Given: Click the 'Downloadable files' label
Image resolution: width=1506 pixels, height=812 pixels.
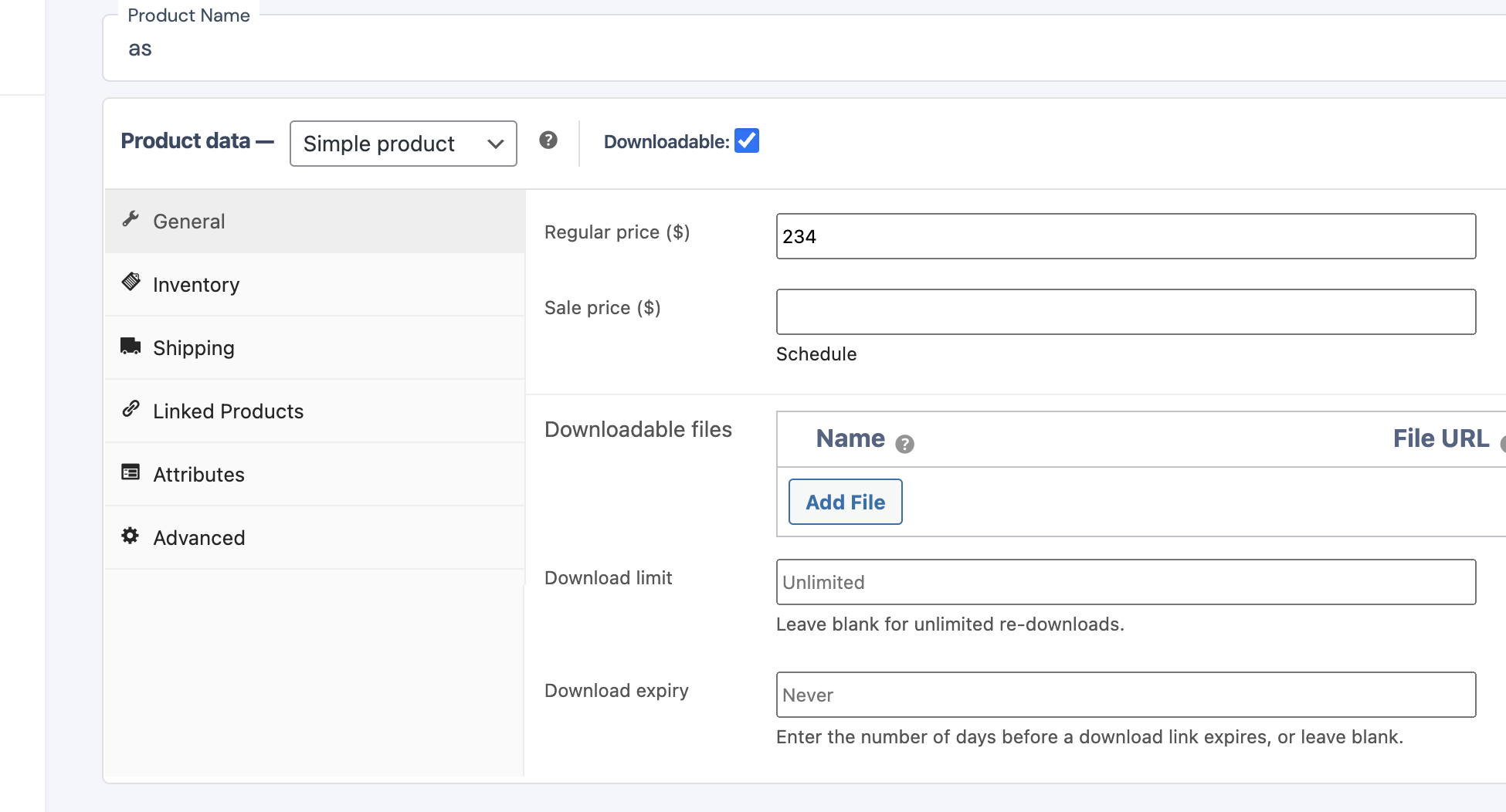Looking at the screenshot, I should pyautogui.click(x=638, y=429).
